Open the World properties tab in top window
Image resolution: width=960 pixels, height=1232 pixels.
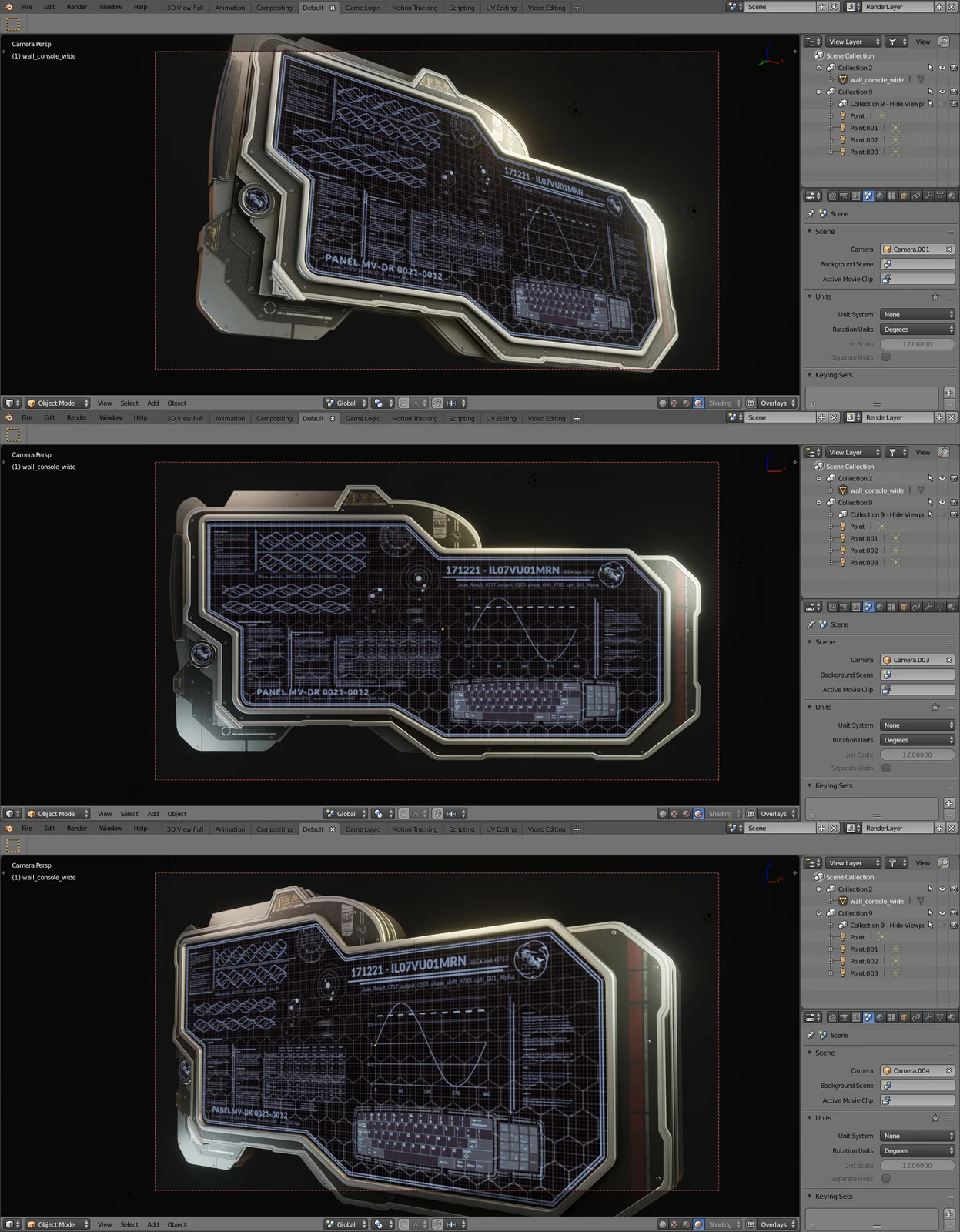tap(880, 196)
